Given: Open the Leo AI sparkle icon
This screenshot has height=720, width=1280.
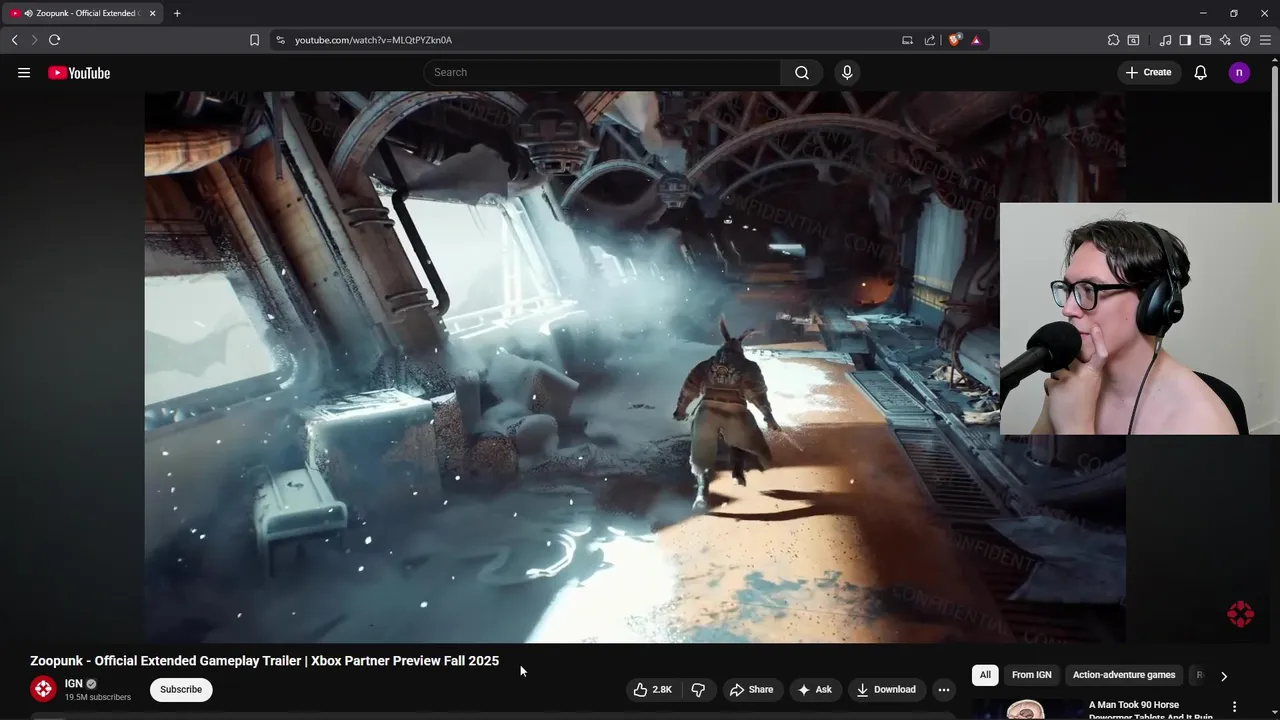Looking at the screenshot, I should click(x=1225, y=40).
